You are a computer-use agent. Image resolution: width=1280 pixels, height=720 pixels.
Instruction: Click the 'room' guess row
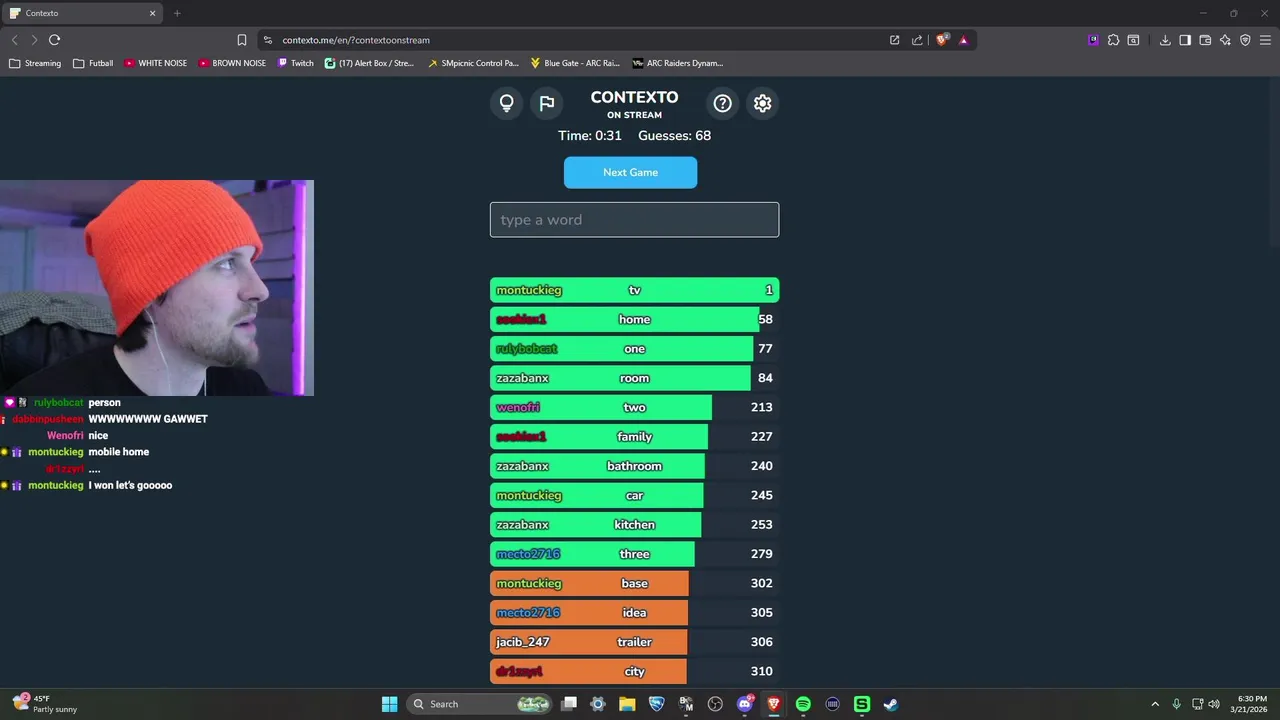tap(634, 378)
